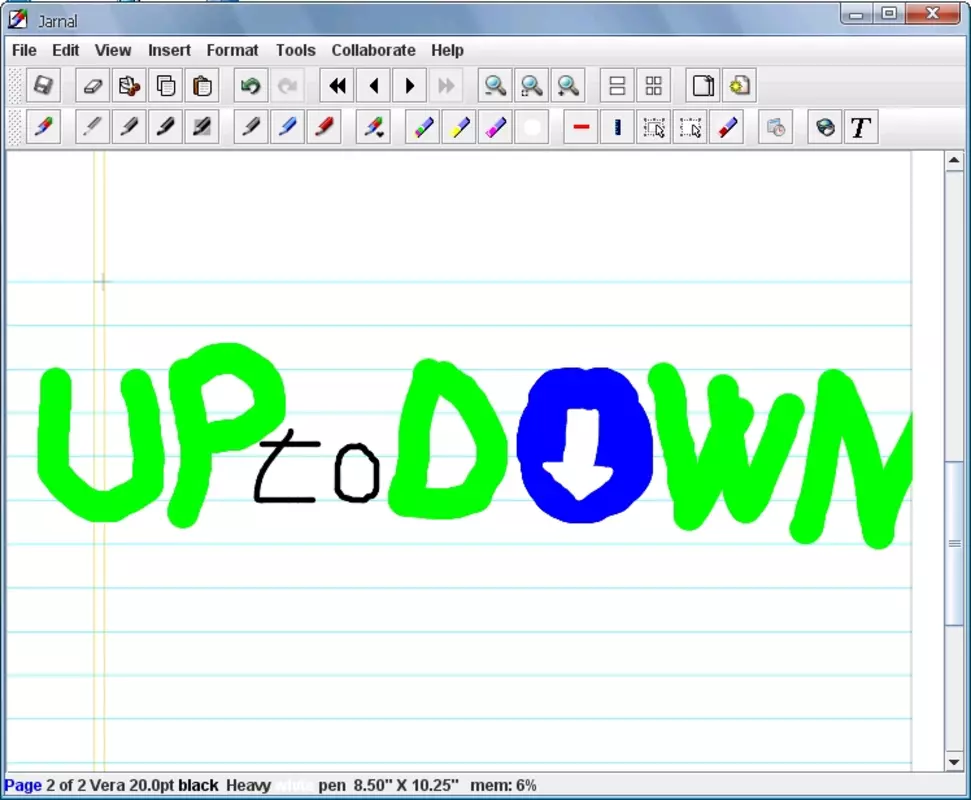Screen dimensions: 971x800
Task: Click the globe icon next to T
Action: point(825,128)
